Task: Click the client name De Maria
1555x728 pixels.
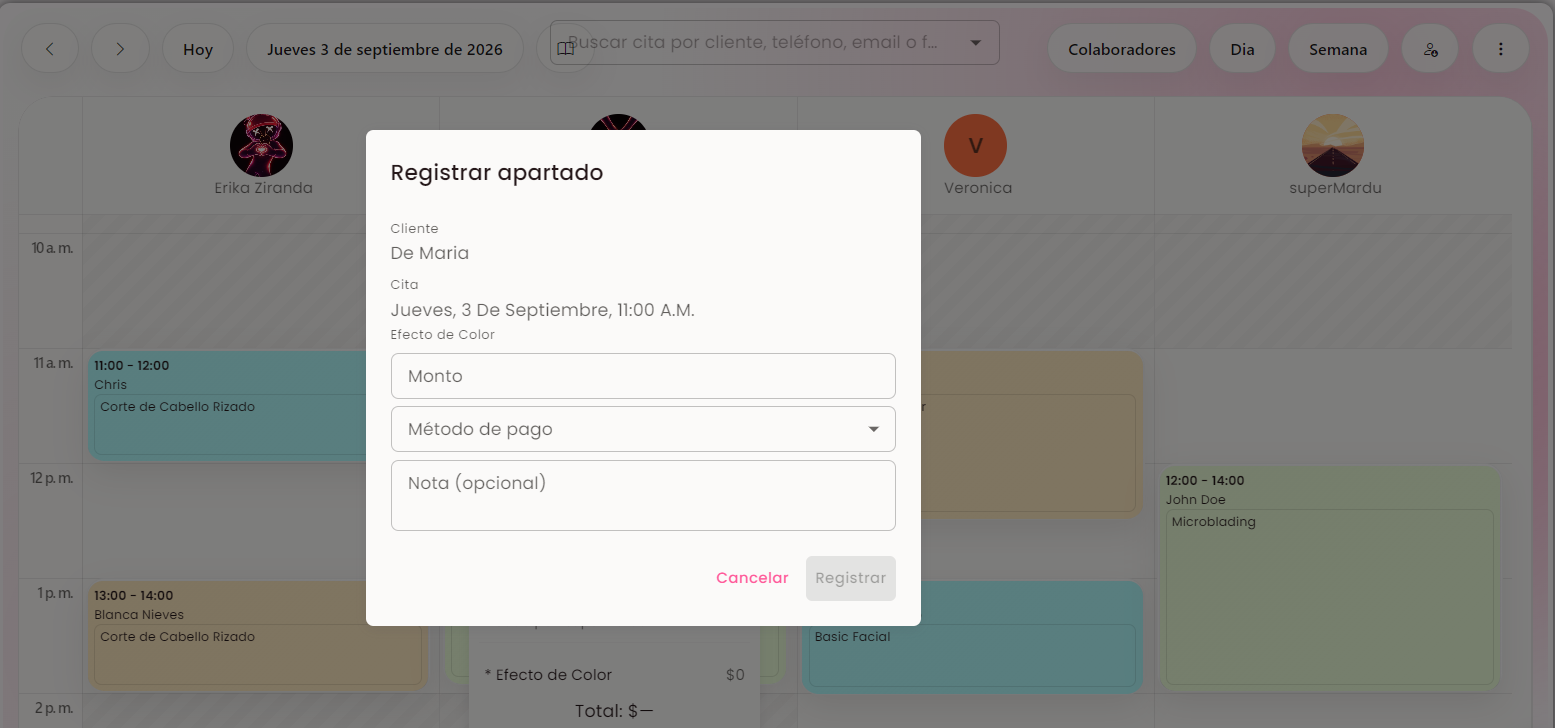Action: click(x=430, y=253)
